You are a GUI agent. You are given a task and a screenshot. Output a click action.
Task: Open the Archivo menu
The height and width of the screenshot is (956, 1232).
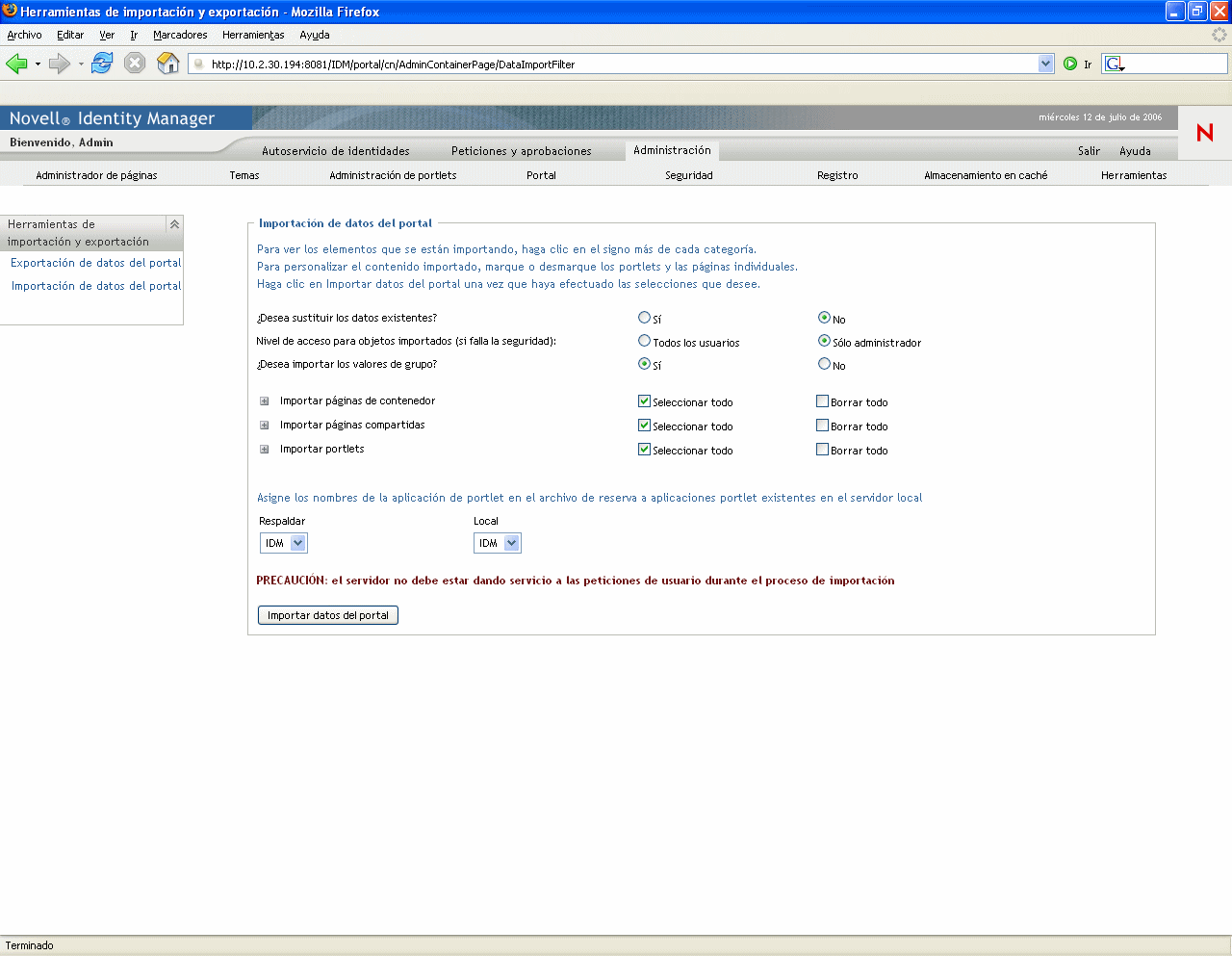click(x=24, y=35)
